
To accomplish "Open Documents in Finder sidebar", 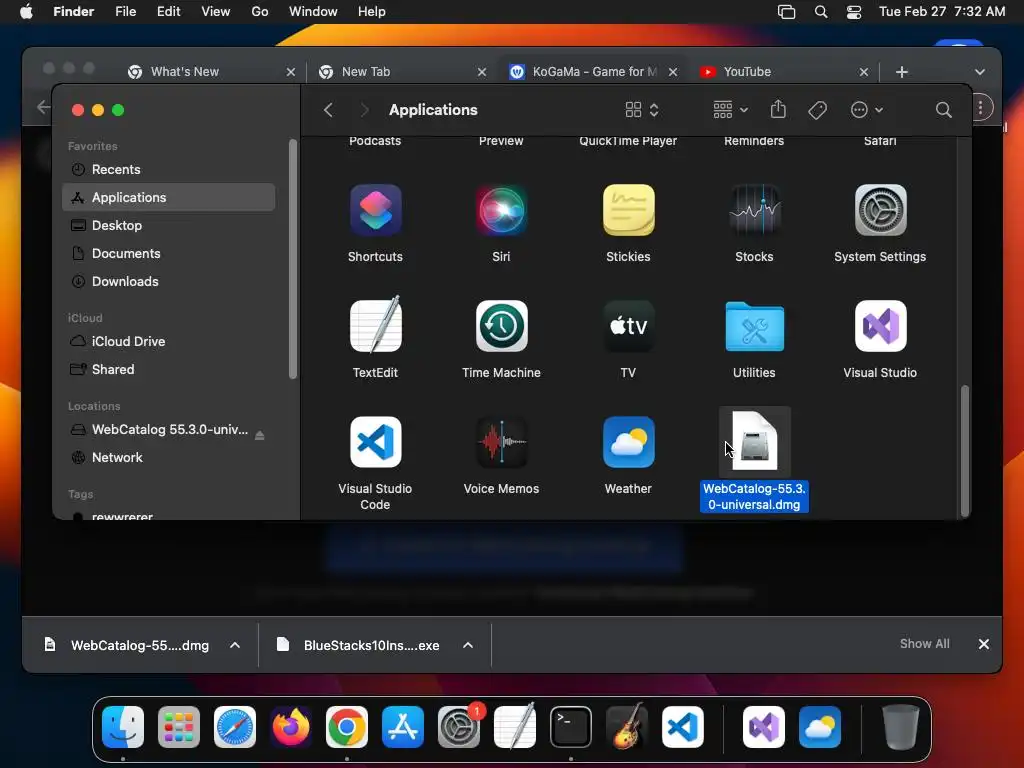I will pos(168,253).
